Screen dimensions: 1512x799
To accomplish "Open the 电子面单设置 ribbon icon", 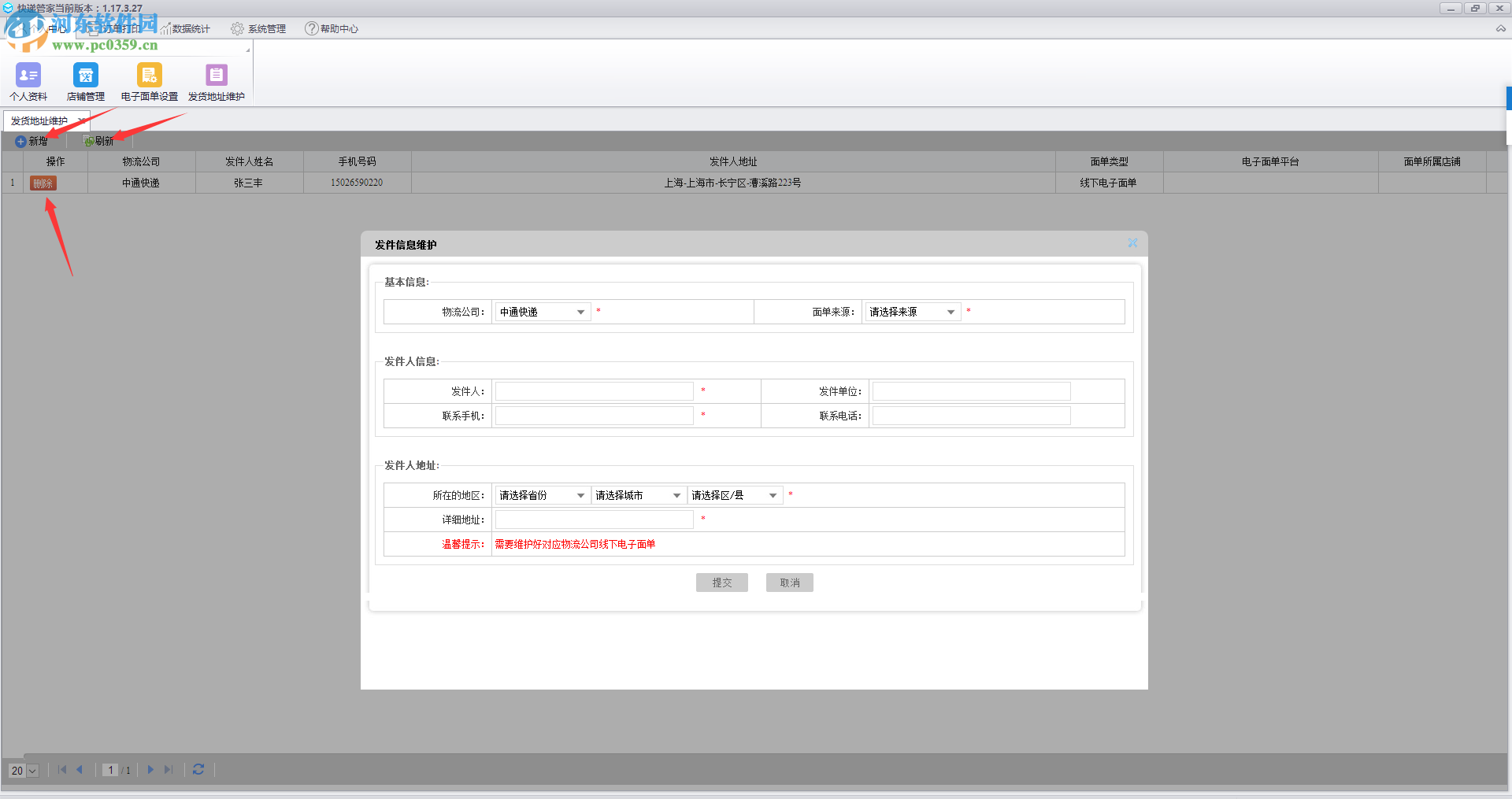I will click(150, 82).
